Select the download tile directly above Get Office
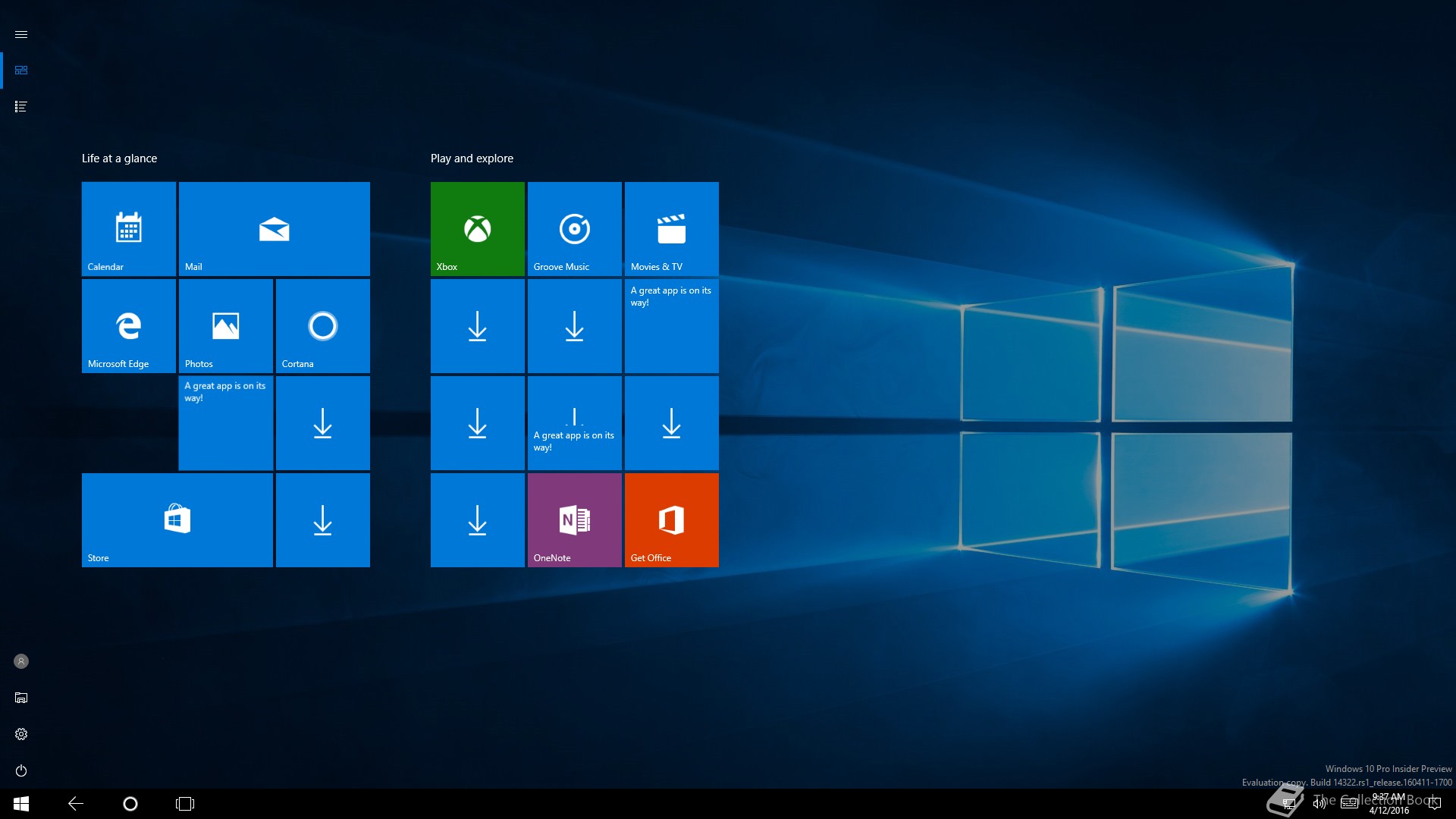Image resolution: width=1456 pixels, height=819 pixels. coord(672,423)
